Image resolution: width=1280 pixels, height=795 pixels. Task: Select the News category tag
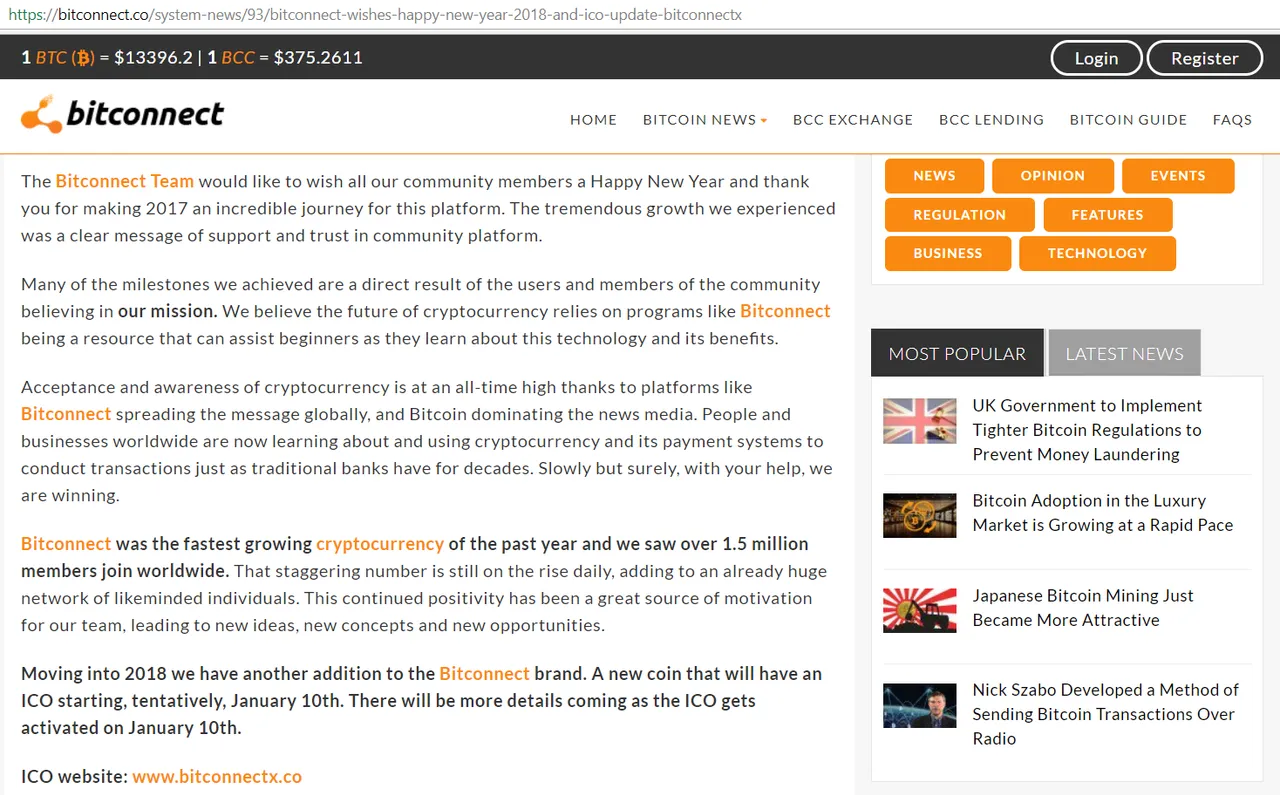(x=934, y=176)
